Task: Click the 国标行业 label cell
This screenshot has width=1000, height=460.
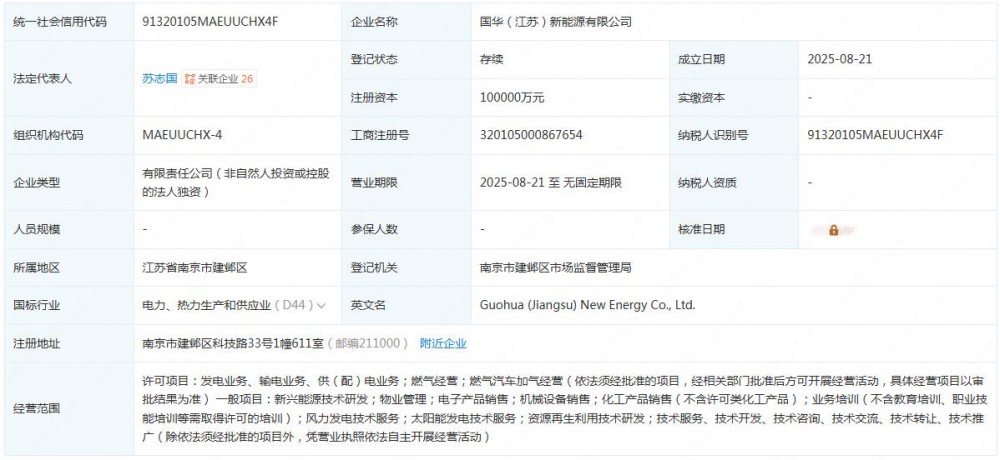Action: pyautogui.click(x=69, y=306)
